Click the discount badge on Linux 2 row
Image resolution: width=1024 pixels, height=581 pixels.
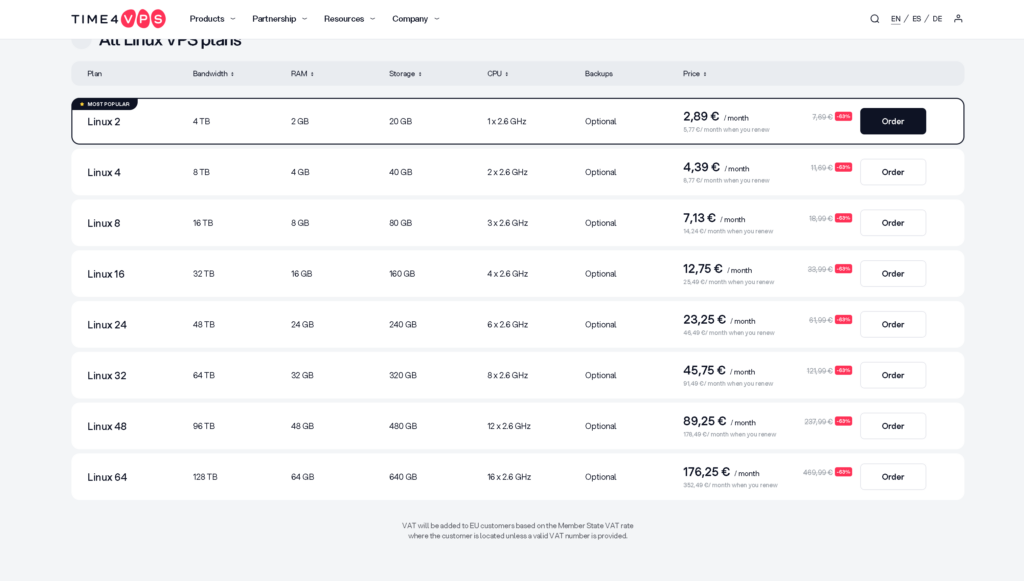[x=844, y=116]
